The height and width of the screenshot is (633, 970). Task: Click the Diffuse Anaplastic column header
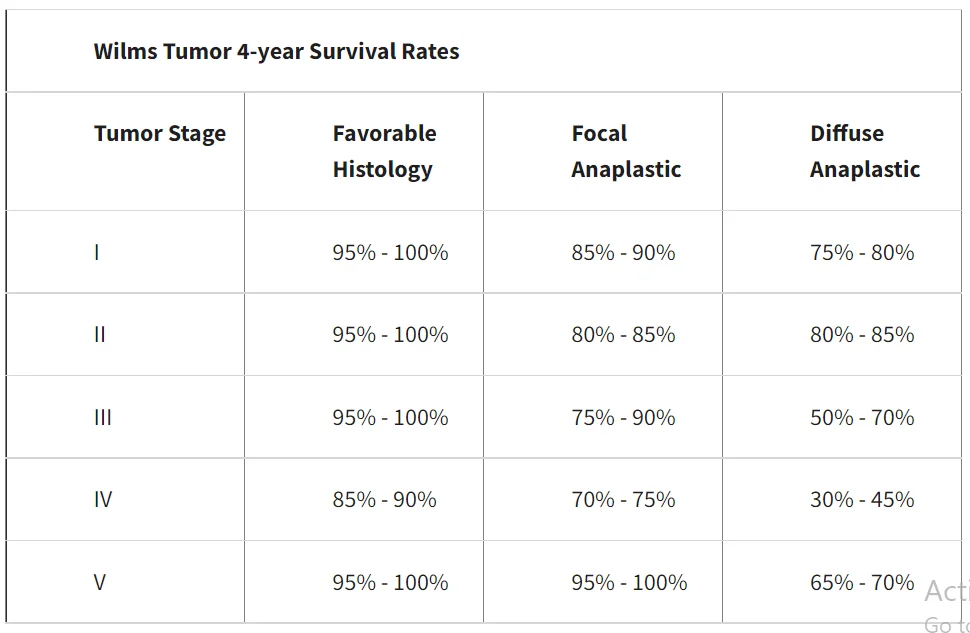(x=865, y=151)
